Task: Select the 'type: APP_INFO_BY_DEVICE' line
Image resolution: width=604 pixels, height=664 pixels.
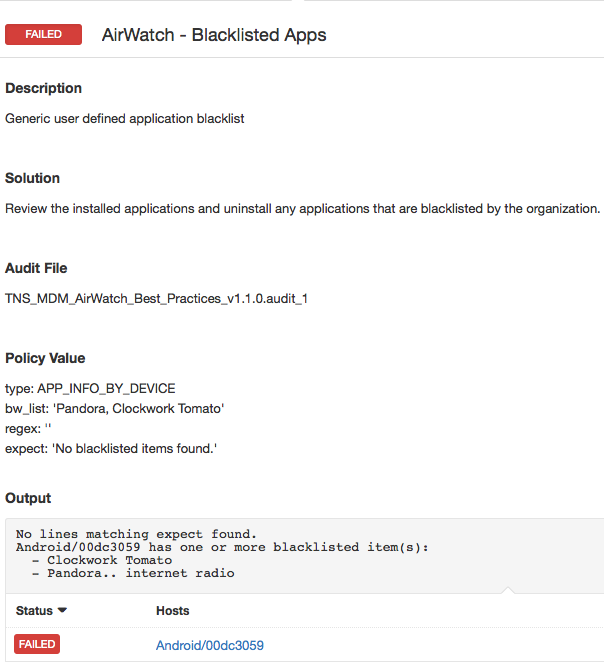Action: tap(90, 388)
